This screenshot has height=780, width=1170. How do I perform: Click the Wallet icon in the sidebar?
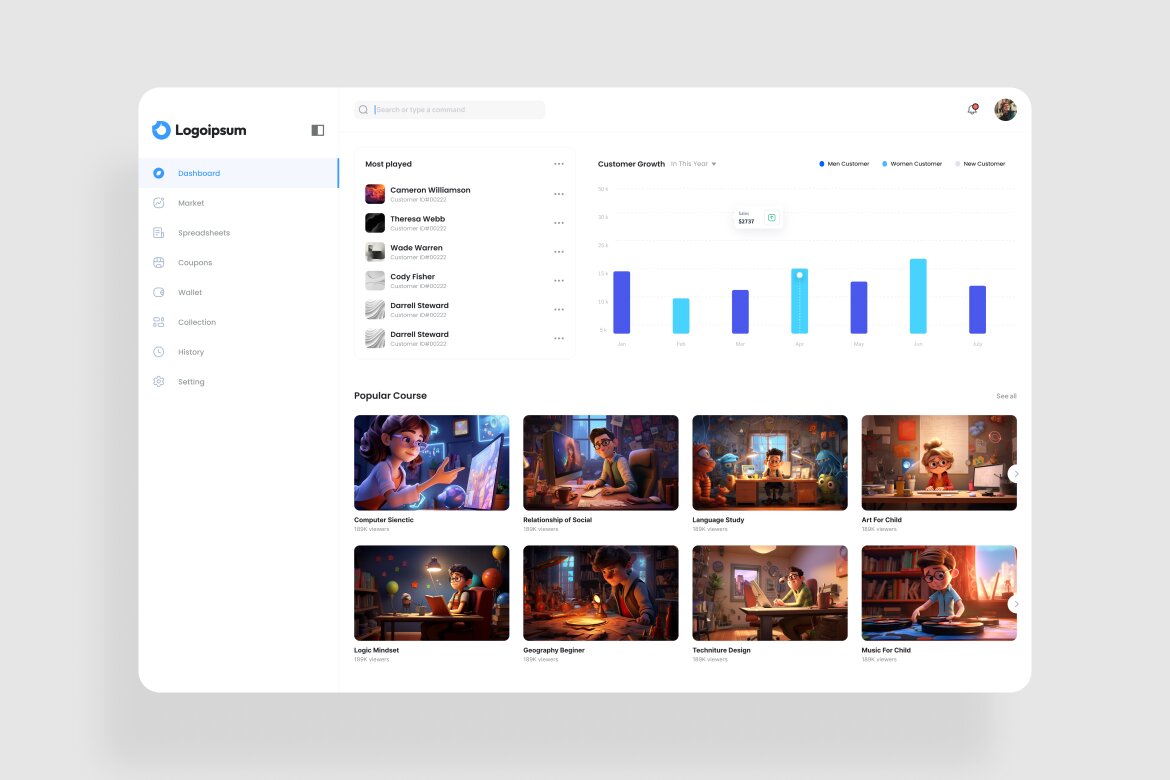pos(159,292)
